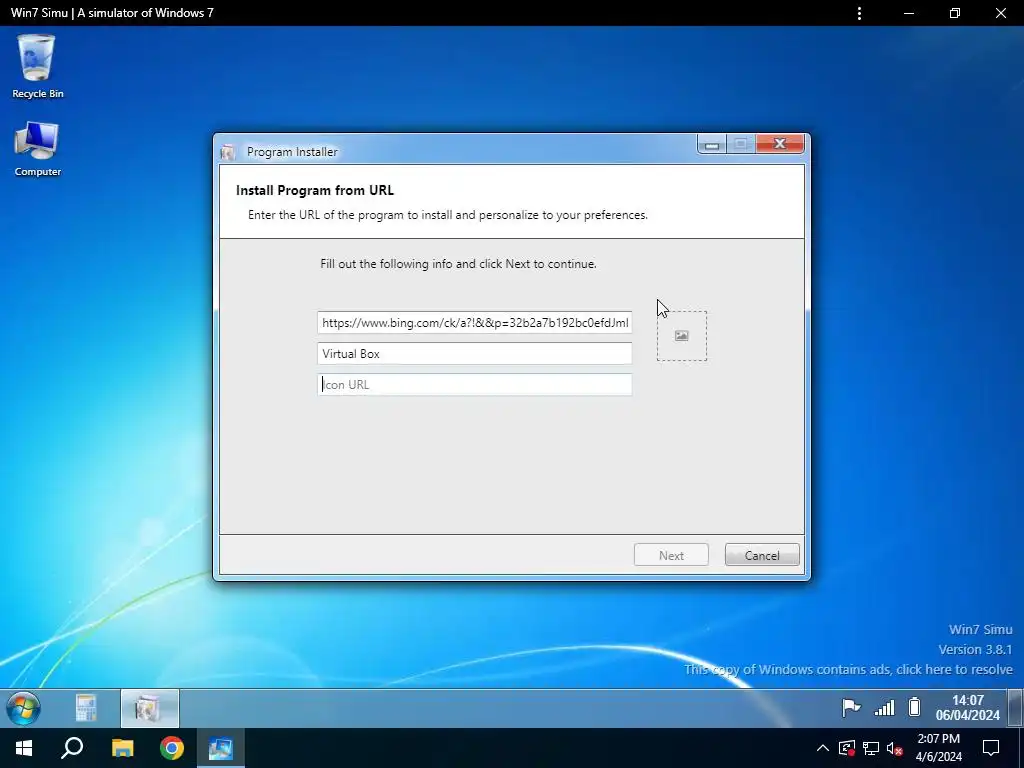Click the Next button in Program Installer
The width and height of the screenshot is (1024, 768).
(x=671, y=555)
